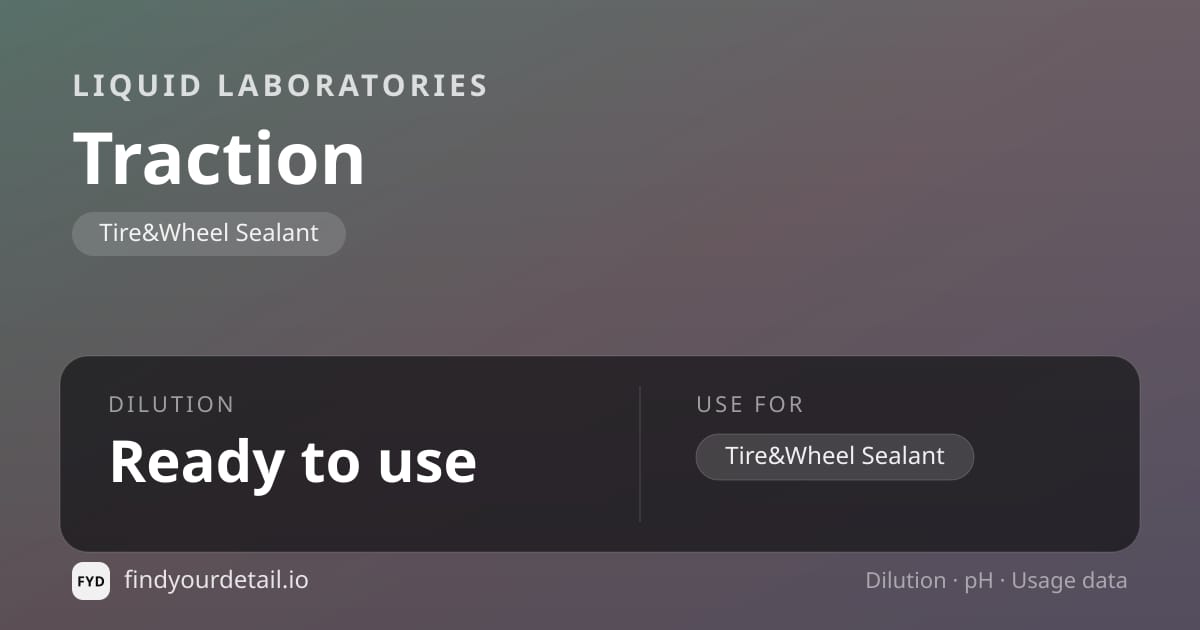Select Usage data in the footer

[1069, 582]
